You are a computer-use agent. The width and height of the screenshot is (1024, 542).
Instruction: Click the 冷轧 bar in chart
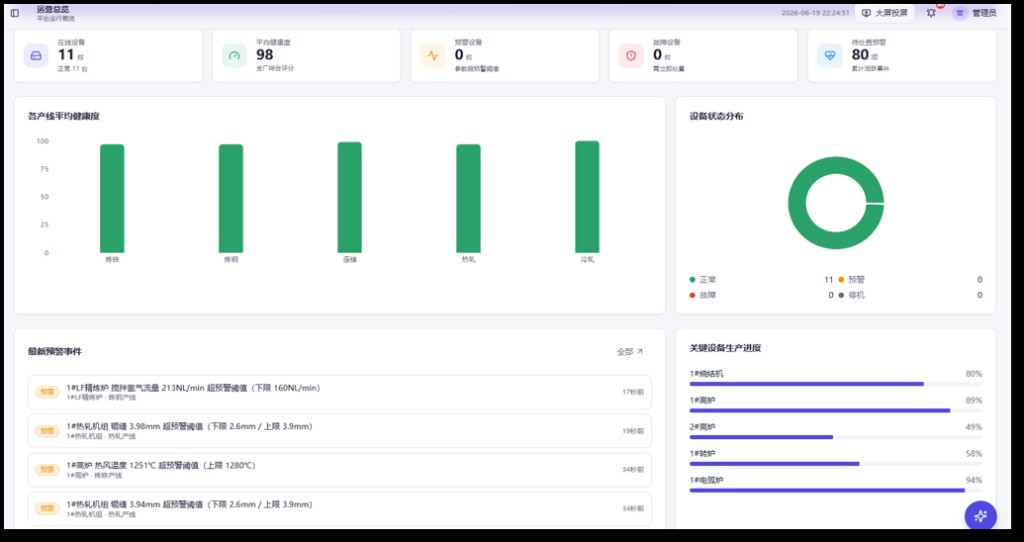coord(587,197)
